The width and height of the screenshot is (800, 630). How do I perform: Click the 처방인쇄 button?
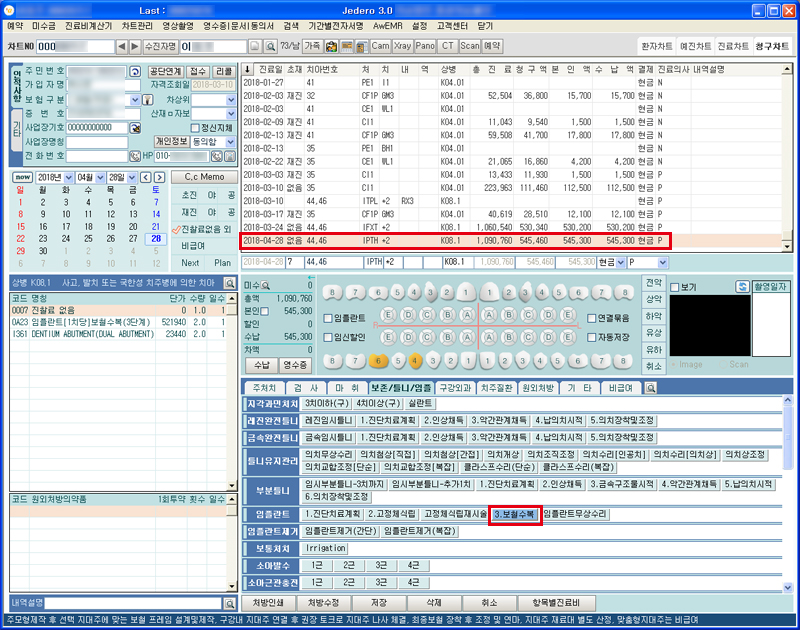[268, 603]
